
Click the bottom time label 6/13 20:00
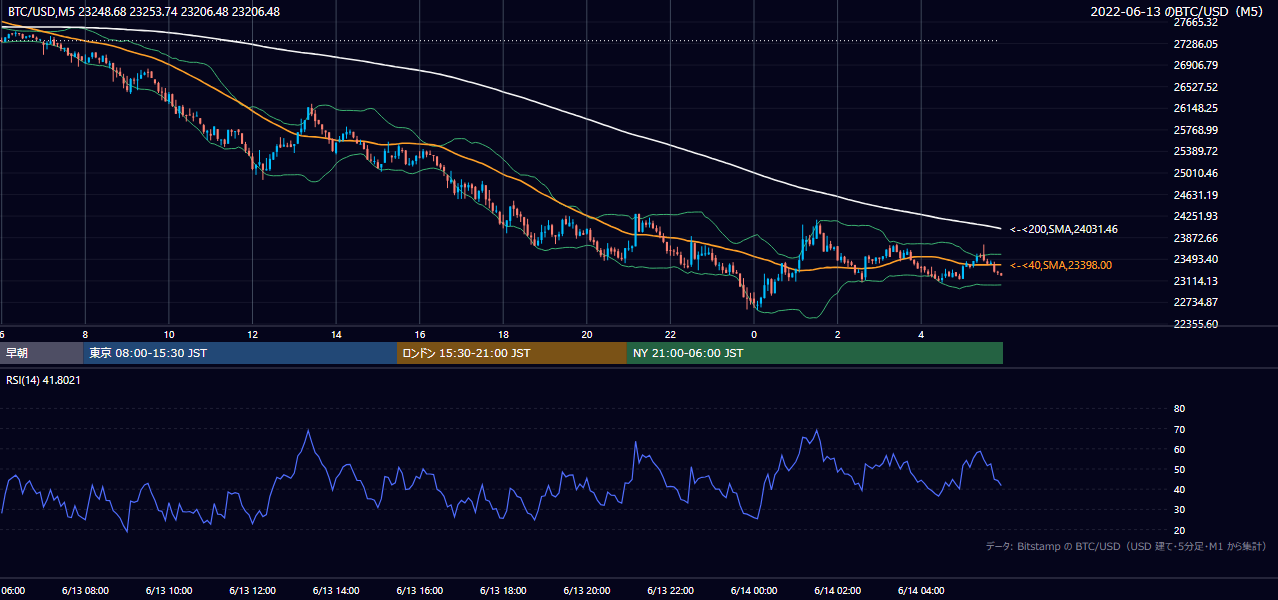[x=587, y=590]
